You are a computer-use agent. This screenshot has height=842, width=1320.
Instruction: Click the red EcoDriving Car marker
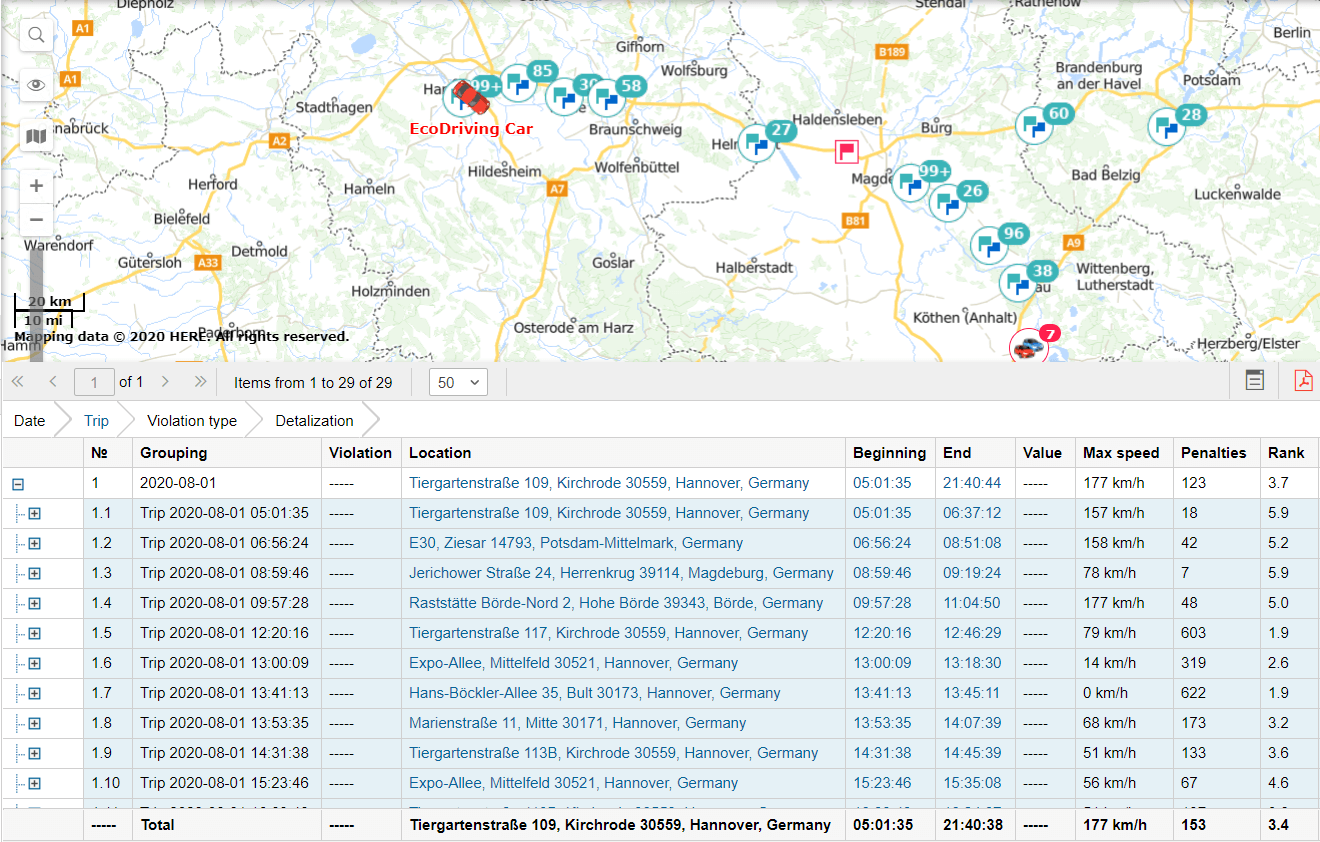point(468,98)
